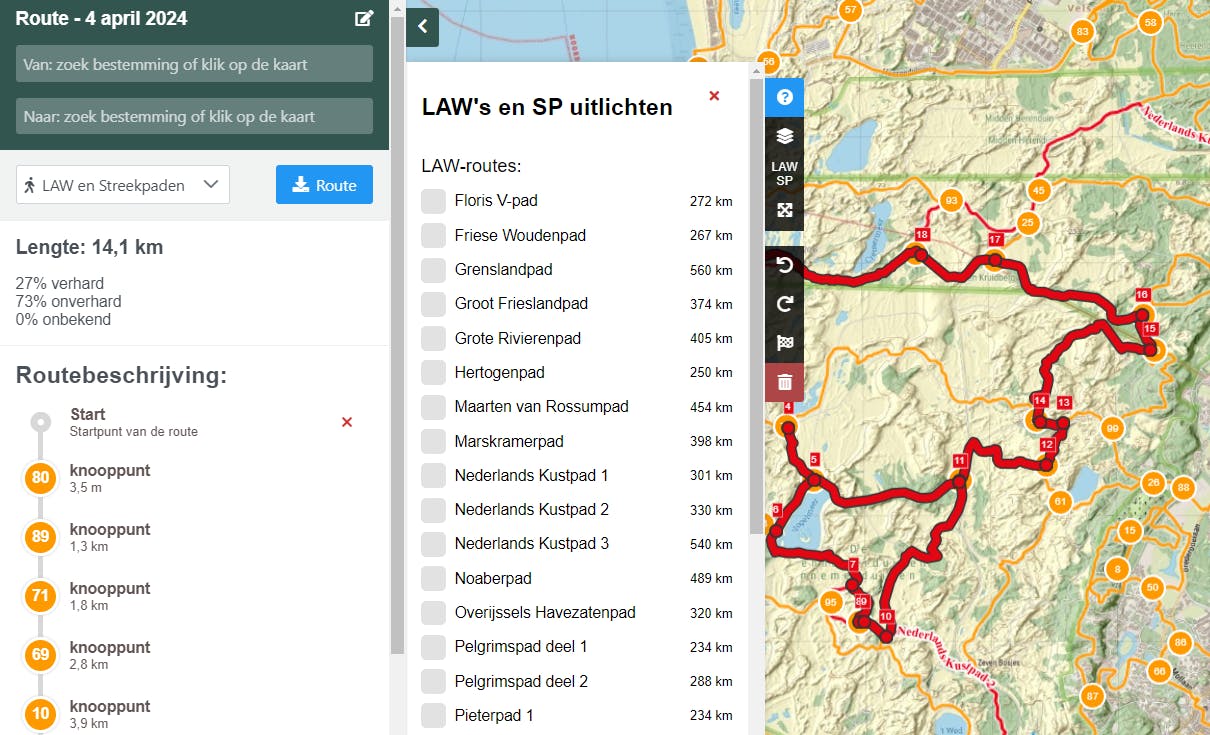Image resolution: width=1210 pixels, height=735 pixels.
Task: Open the help panel via question mark icon
Action: (x=784, y=97)
